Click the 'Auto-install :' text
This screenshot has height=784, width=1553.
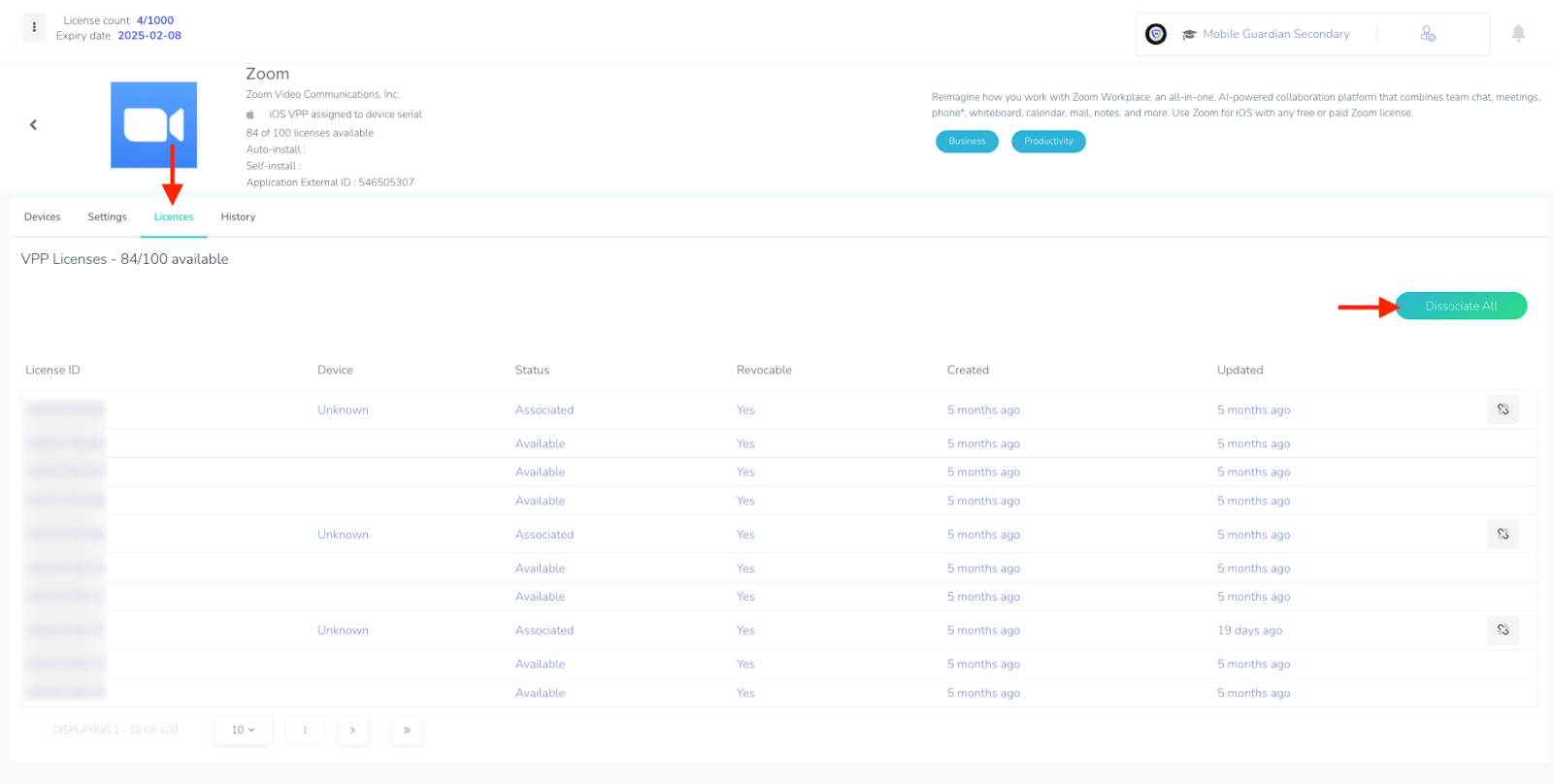click(276, 149)
